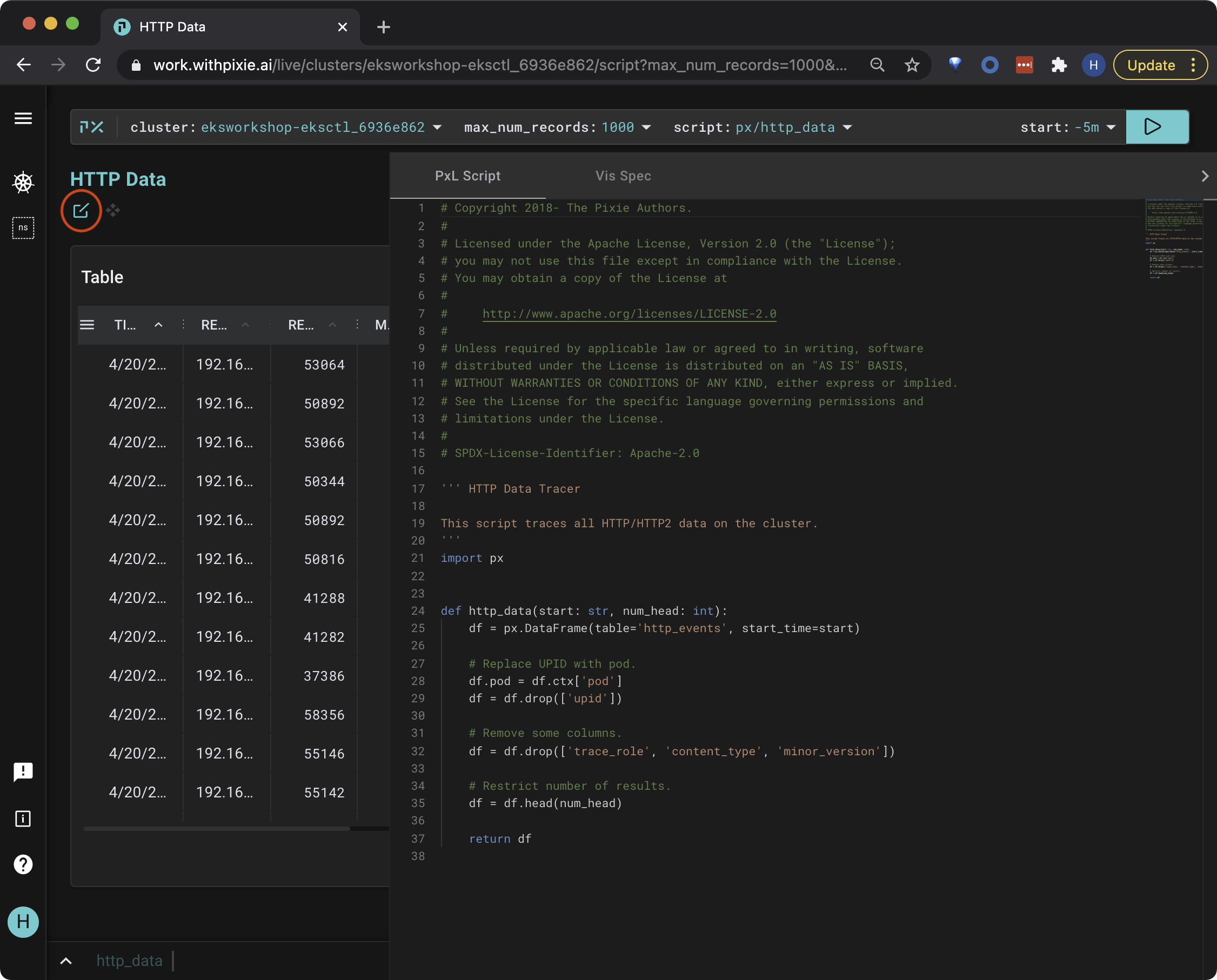Switch to the PxL Script tab
The height and width of the screenshot is (980, 1217).
[x=467, y=176]
